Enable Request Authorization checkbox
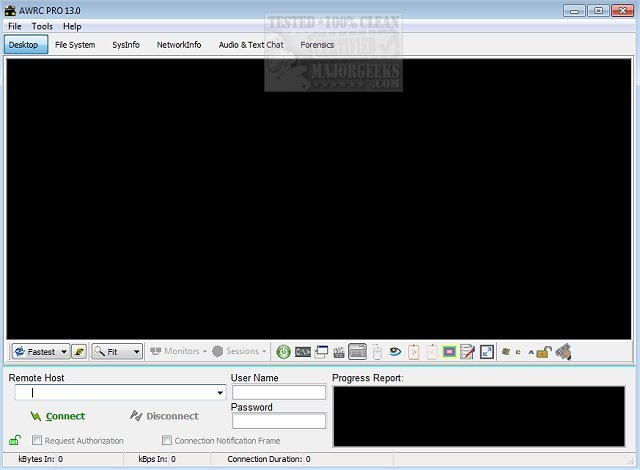The width and height of the screenshot is (640, 470). click(x=37, y=440)
